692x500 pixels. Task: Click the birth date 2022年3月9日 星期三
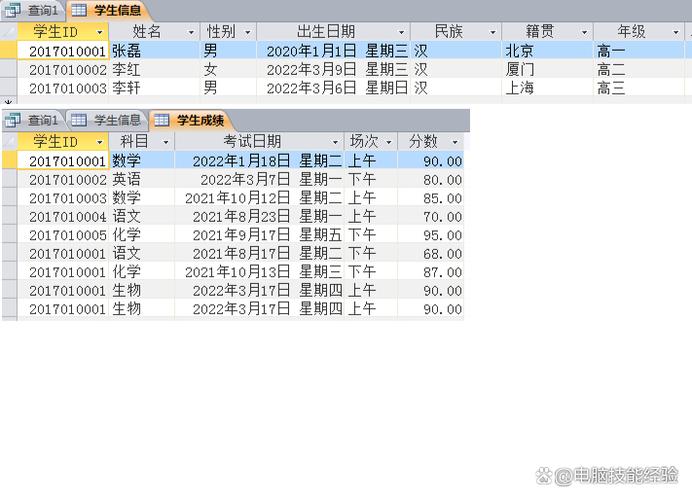click(x=334, y=69)
